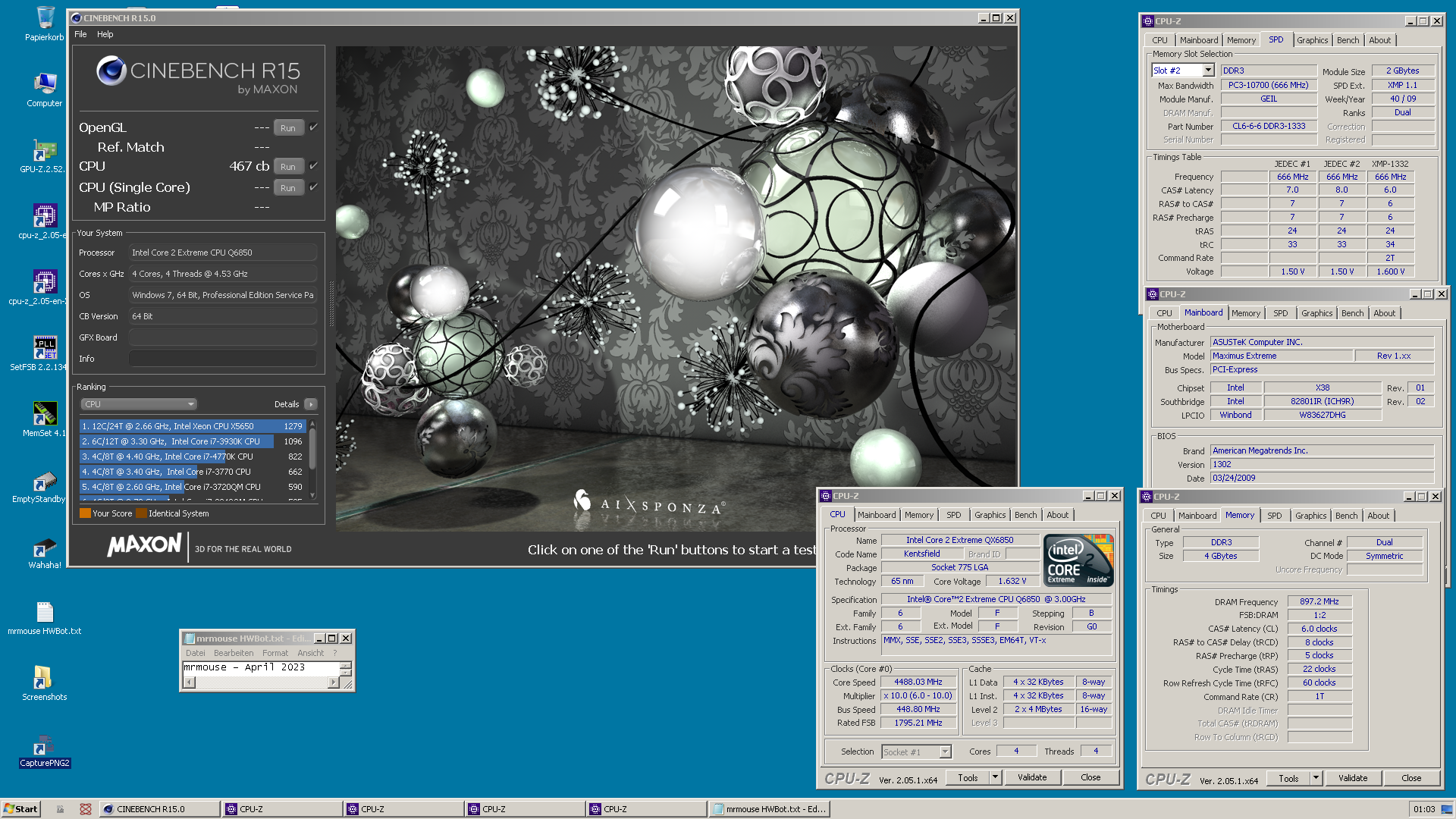Click the orange Your Score legend swatch
The image size is (1456, 819).
pos(85,513)
